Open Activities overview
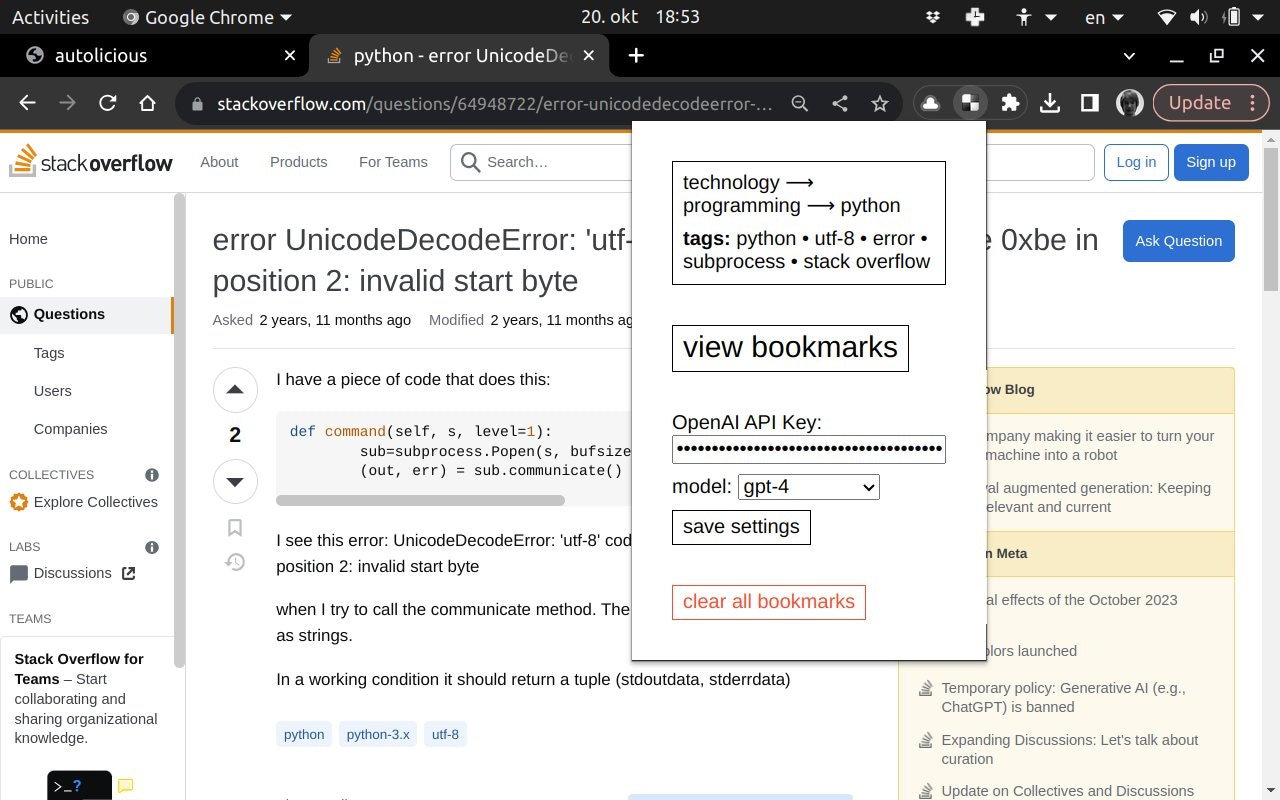 point(50,17)
